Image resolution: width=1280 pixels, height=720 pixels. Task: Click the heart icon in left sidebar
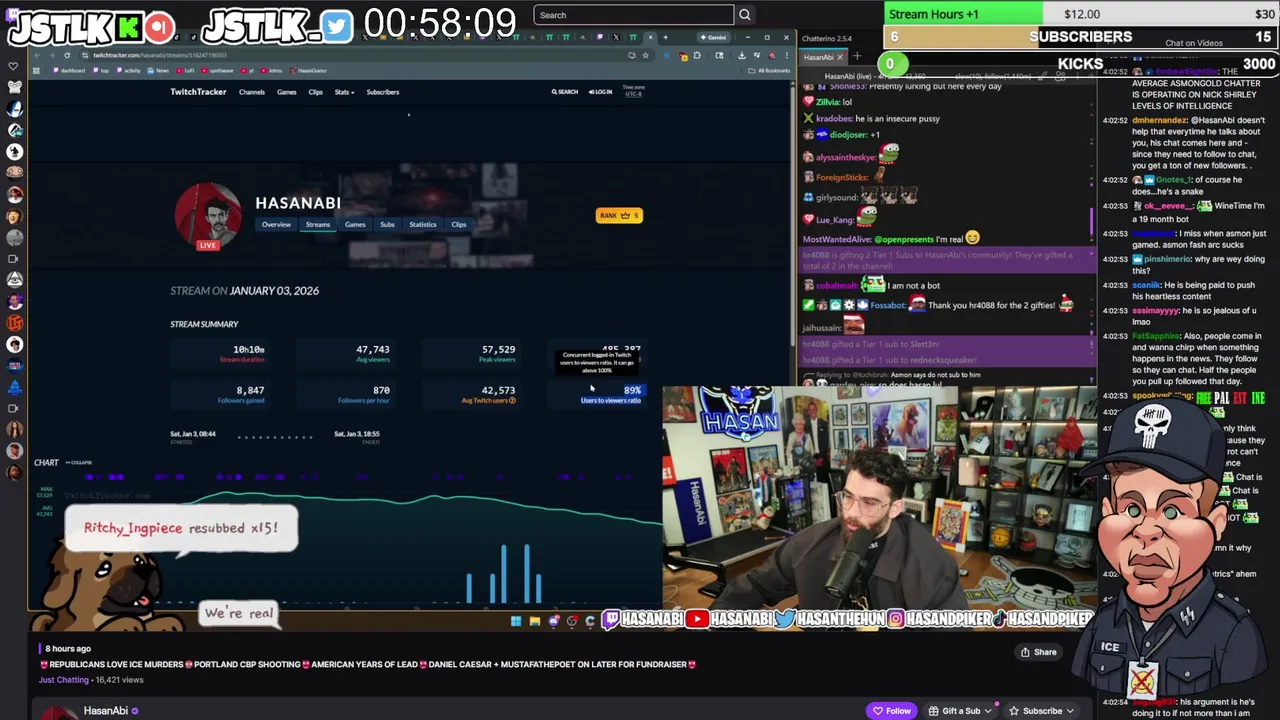point(14,67)
